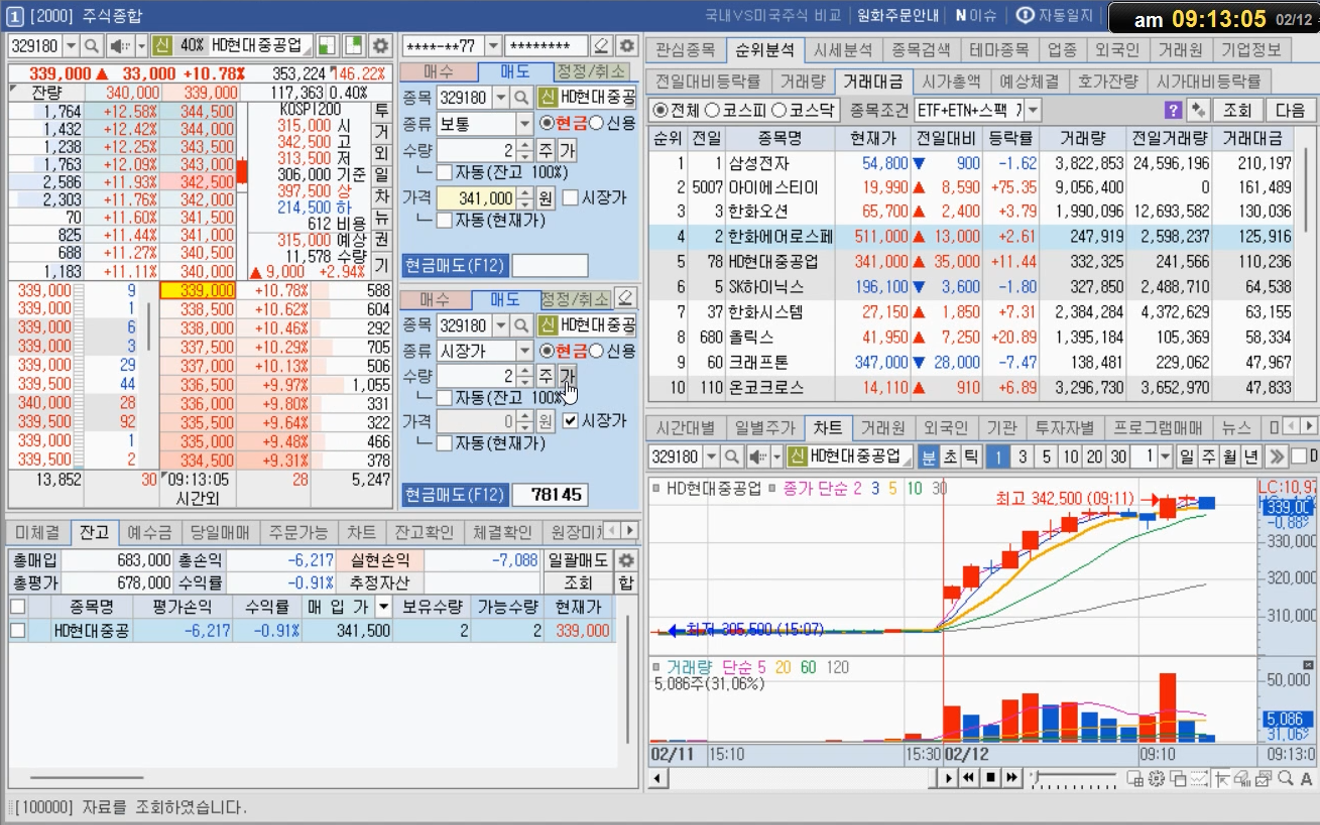Increase quantity with stepper in upper form

point(525,145)
